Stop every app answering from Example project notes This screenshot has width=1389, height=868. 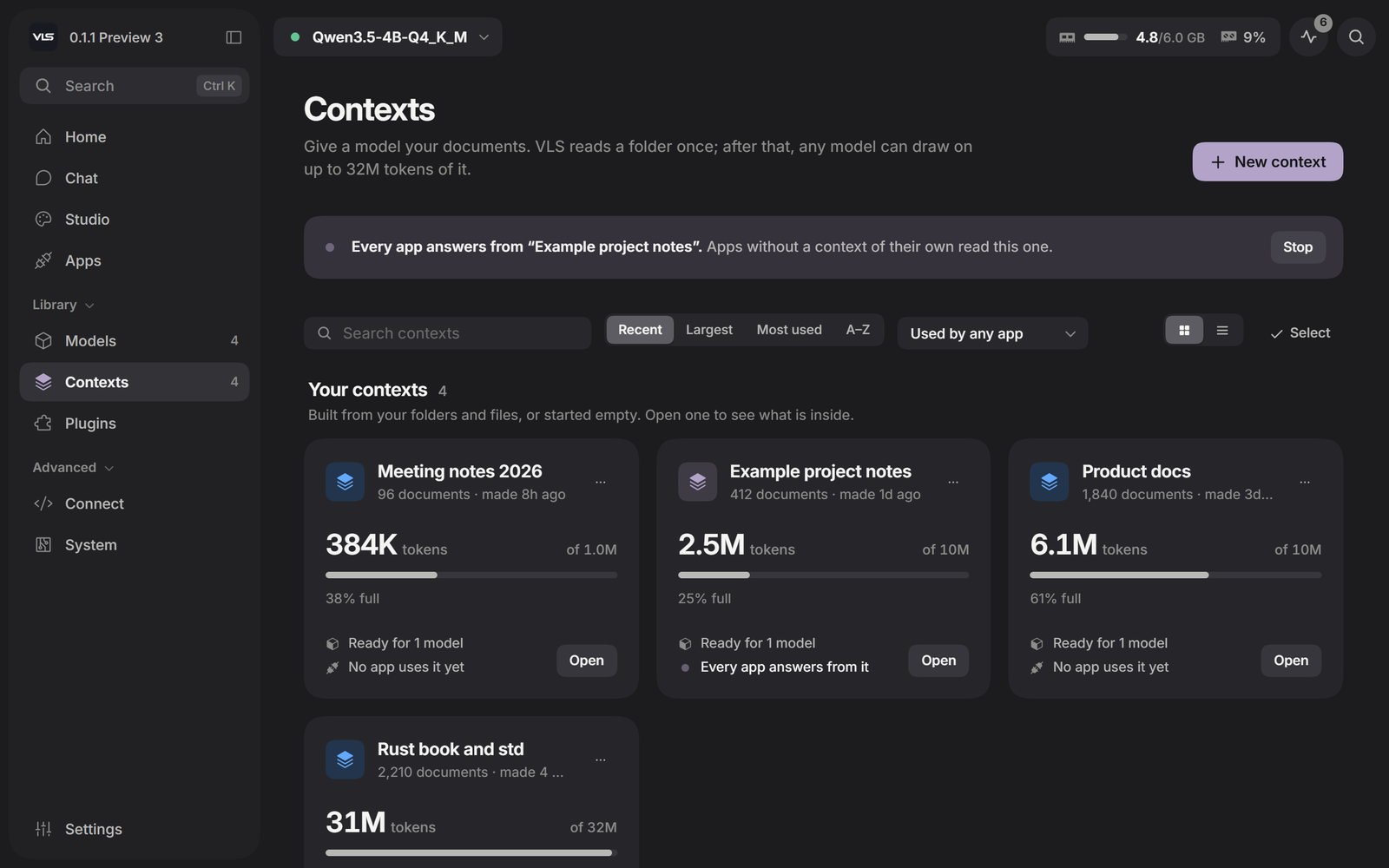click(1298, 247)
